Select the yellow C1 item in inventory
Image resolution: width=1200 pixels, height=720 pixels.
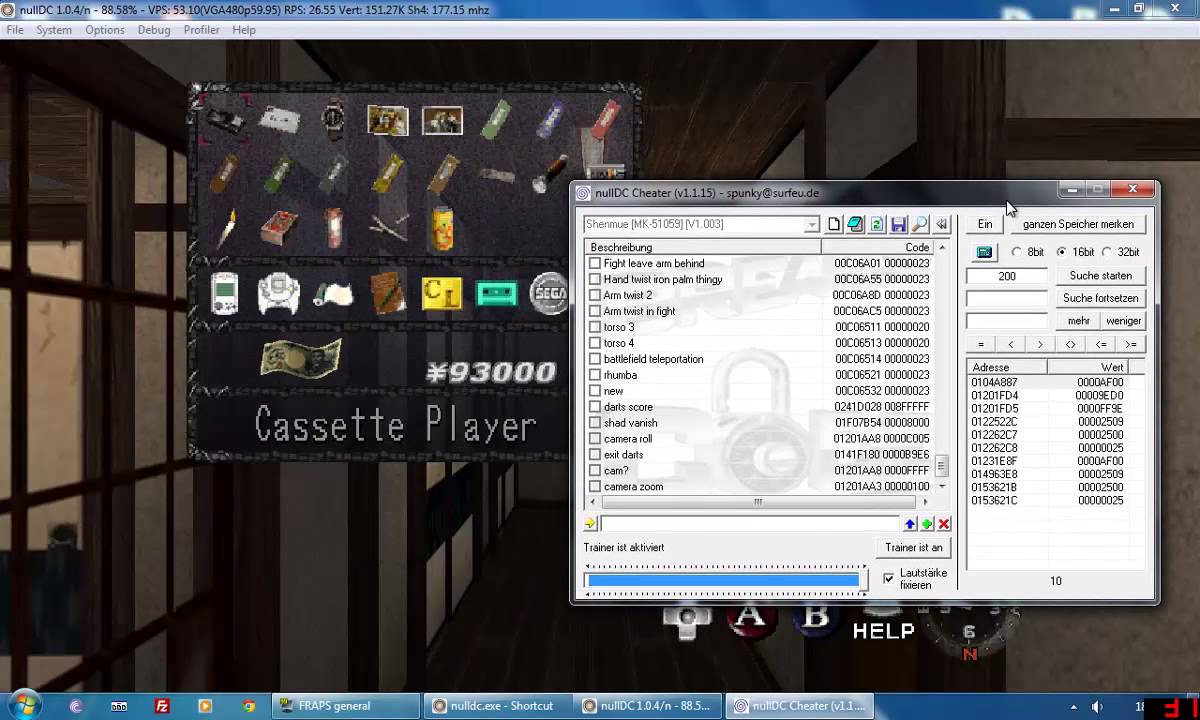pyautogui.click(x=441, y=293)
